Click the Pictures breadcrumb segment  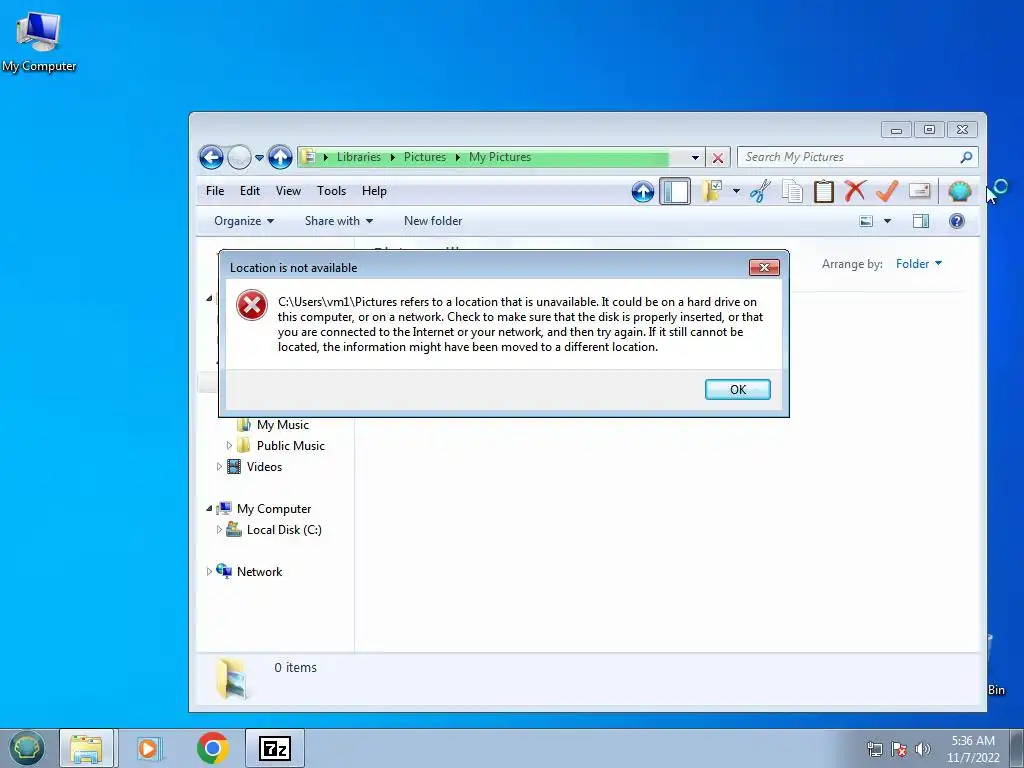424,157
